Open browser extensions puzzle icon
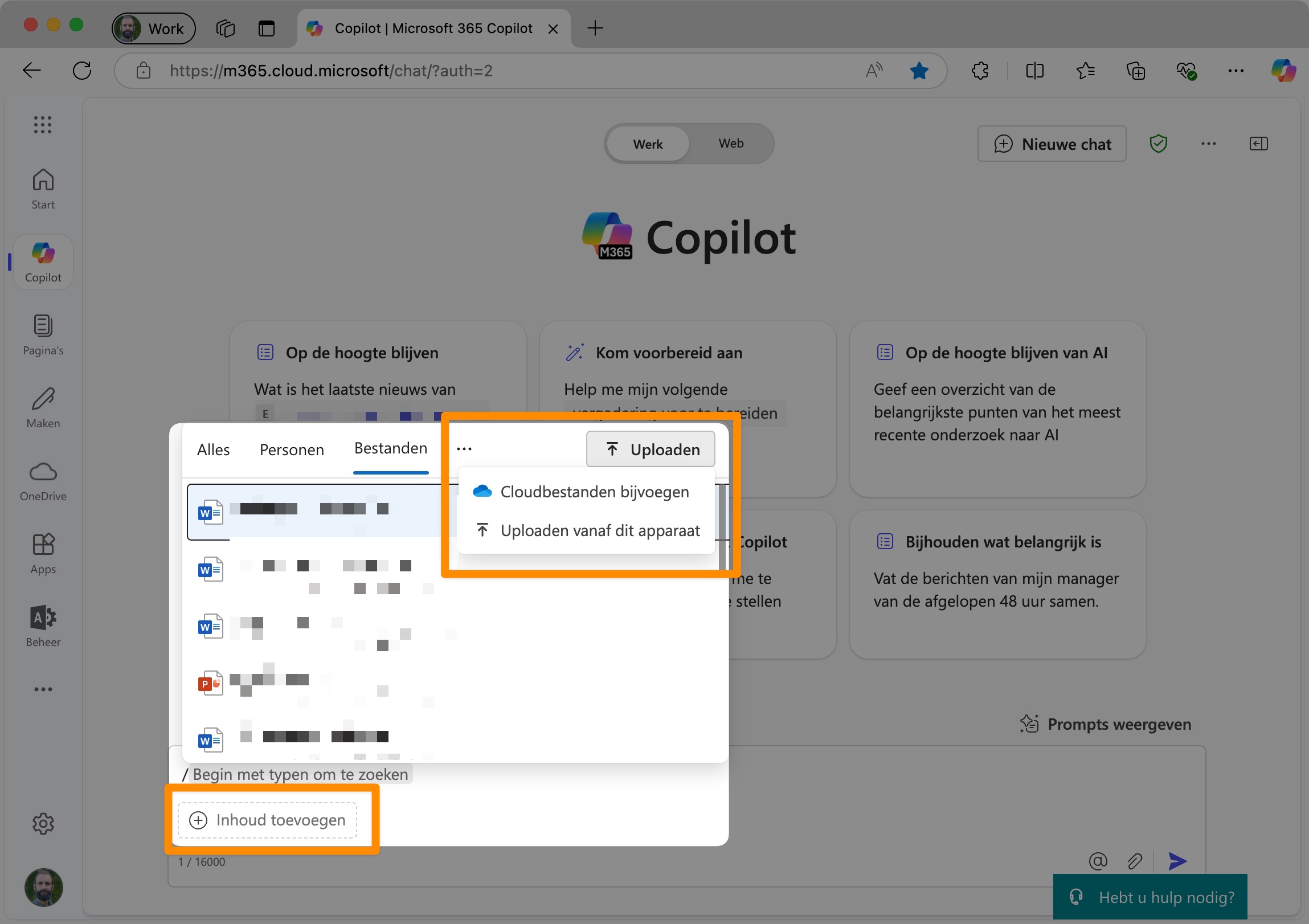 point(980,71)
